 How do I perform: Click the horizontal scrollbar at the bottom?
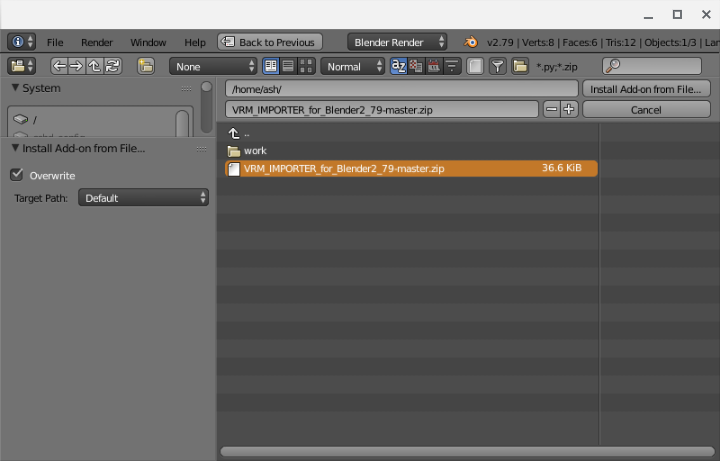point(467,452)
